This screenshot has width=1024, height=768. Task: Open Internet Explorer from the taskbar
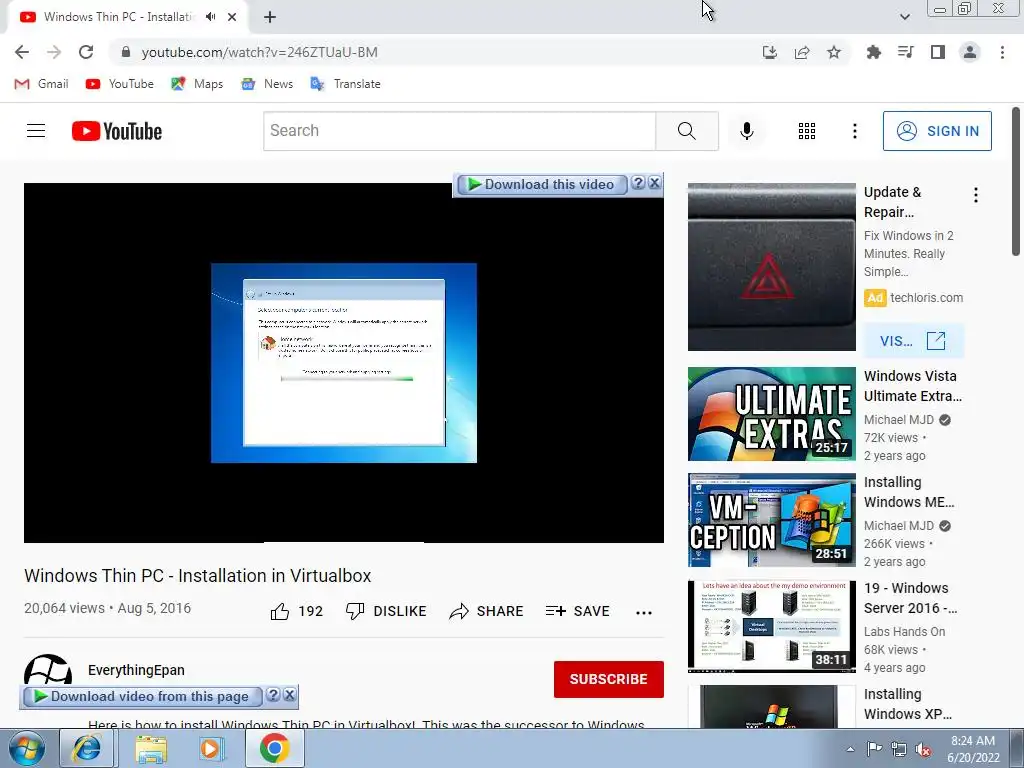(87, 748)
